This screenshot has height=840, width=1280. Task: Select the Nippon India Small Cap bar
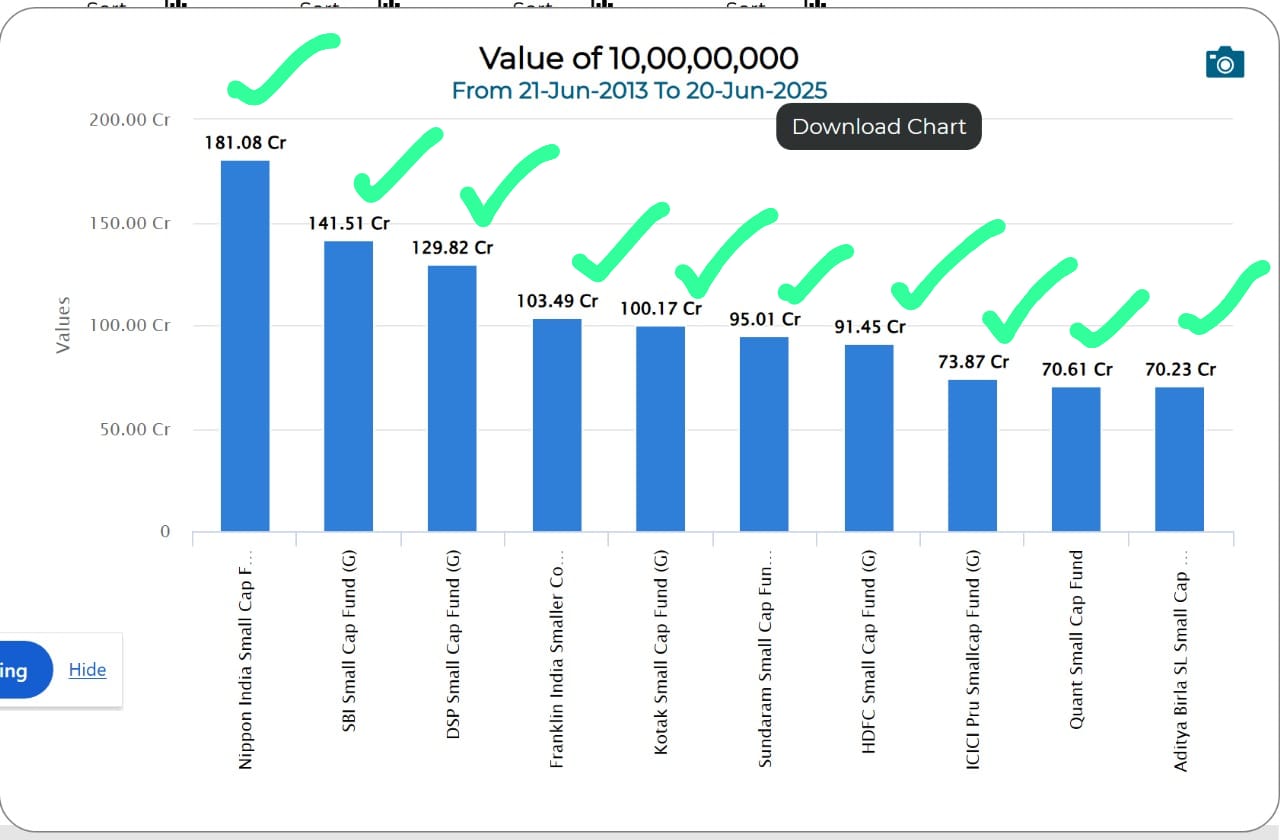(244, 350)
